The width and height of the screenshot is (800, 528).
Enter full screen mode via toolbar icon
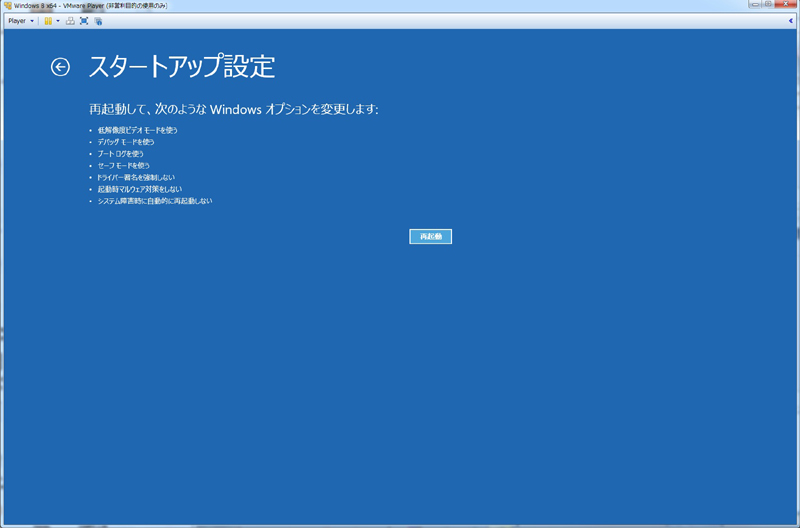pyautogui.click(x=84, y=21)
